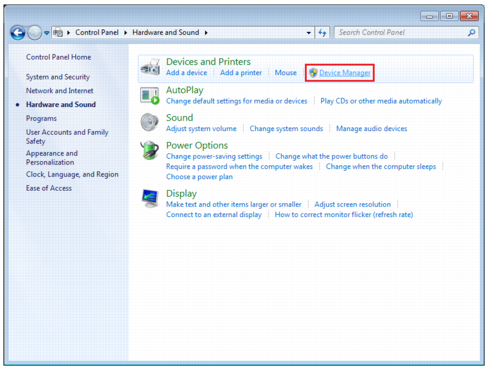The height and width of the screenshot is (367, 486).
Task: Open Programs category in sidebar
Action: pos(41,118)
